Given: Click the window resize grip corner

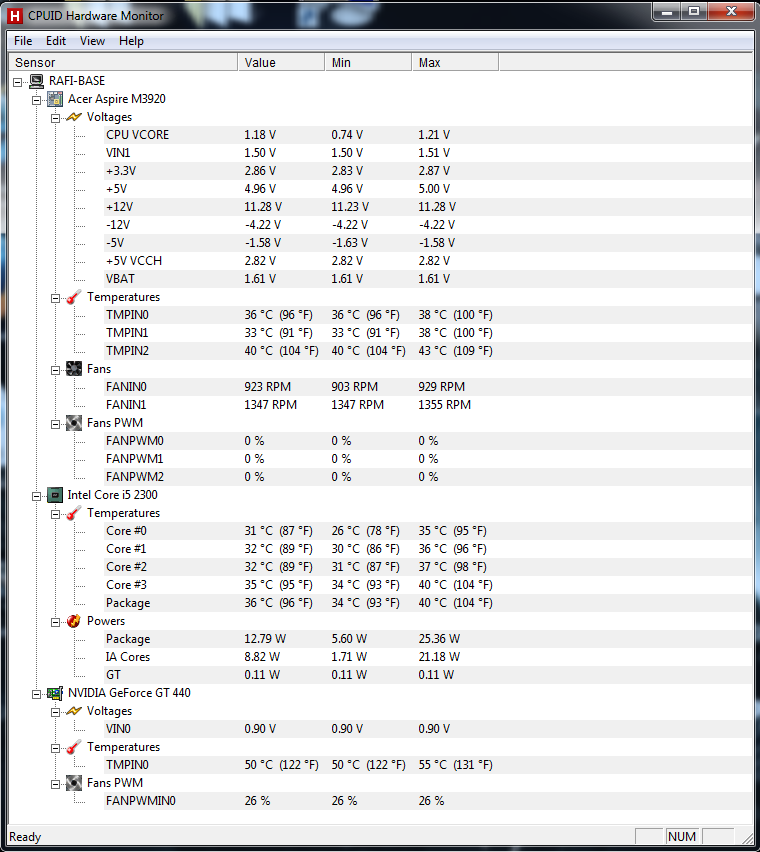Looking at the screenshot, I should click(746, 838).
